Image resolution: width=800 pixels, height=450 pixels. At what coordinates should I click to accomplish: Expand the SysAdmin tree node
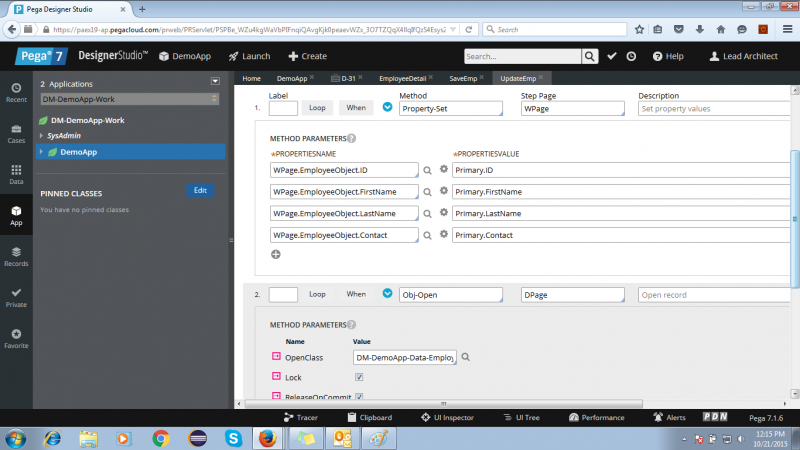click(41, 136)
